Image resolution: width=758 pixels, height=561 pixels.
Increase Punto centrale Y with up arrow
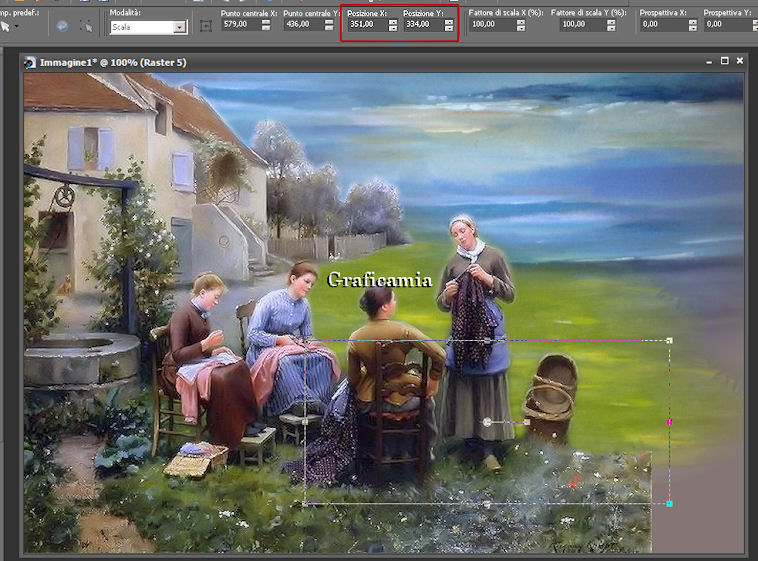[x=329, y=21]
